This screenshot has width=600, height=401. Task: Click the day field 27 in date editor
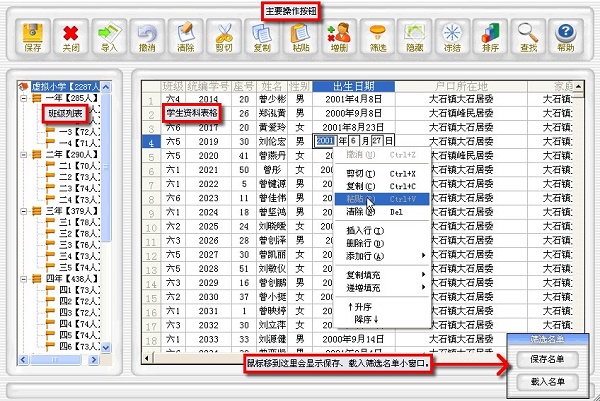[x=377, y=141]
